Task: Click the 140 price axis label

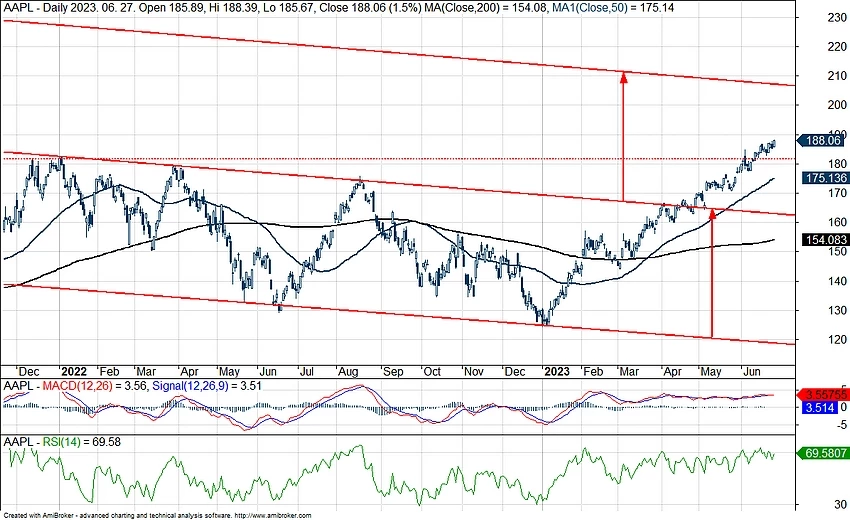Action: click(836, 281)
